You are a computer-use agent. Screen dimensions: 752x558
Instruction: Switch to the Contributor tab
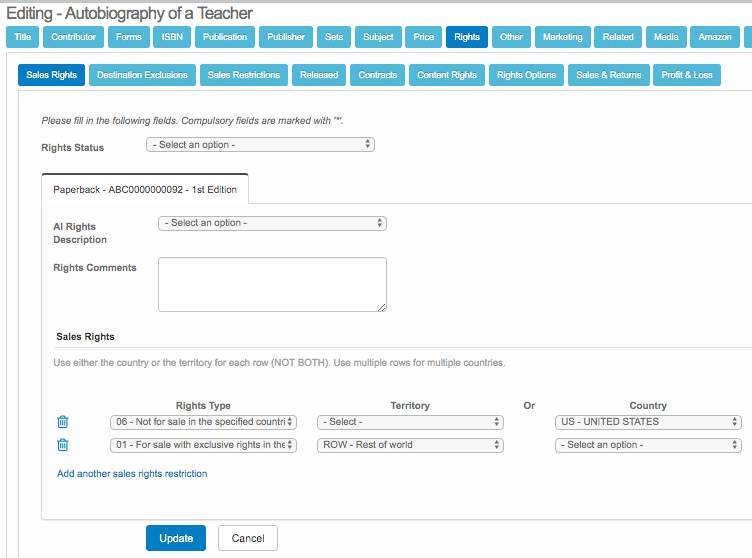point(73,37)
